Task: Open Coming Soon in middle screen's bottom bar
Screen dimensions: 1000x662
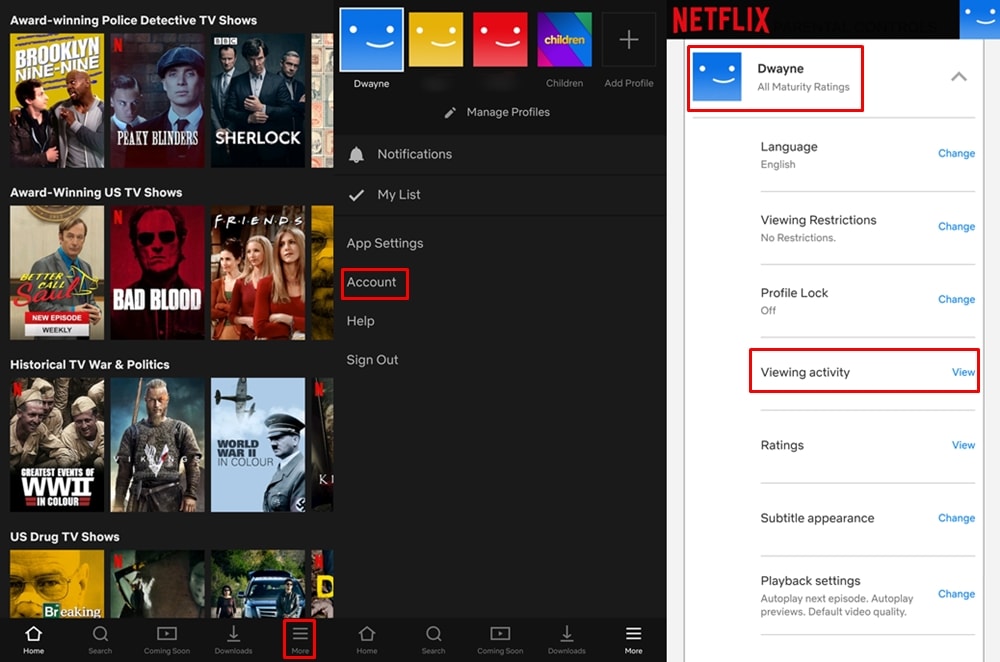Action: tap(500, 640)
